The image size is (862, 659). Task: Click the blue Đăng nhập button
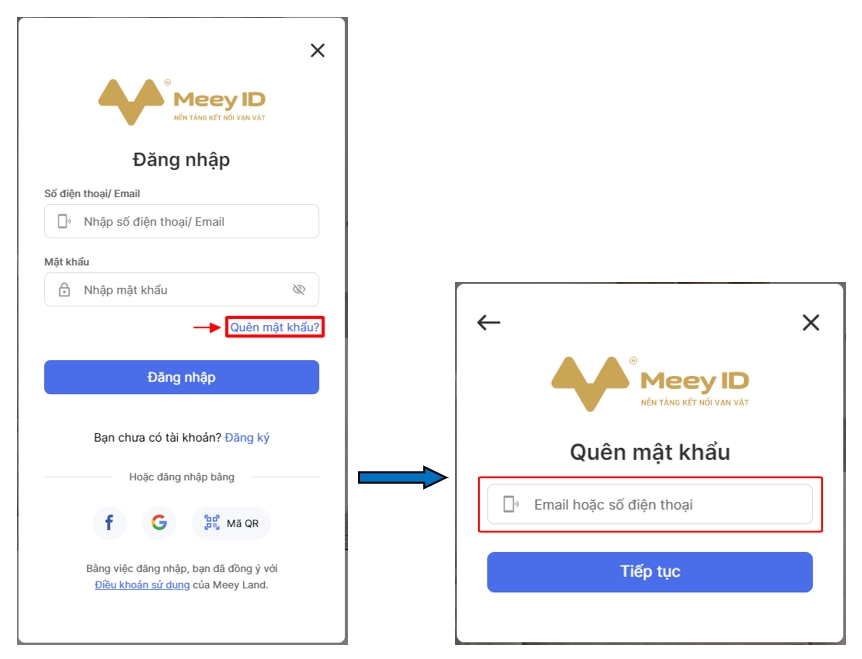click(x=181, y=377)
